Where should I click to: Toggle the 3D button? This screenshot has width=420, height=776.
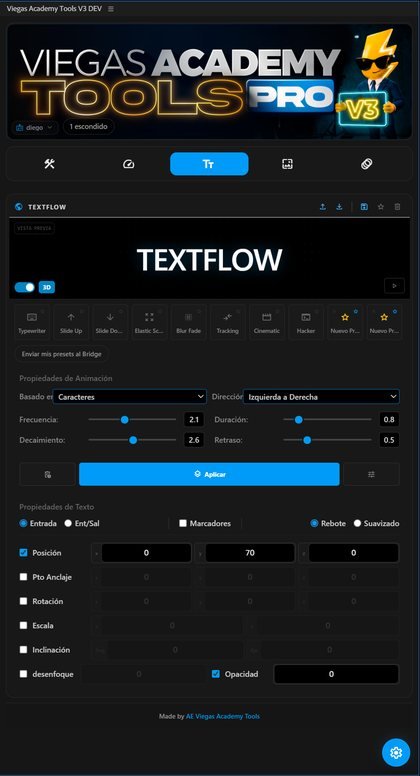coord(47,287)
